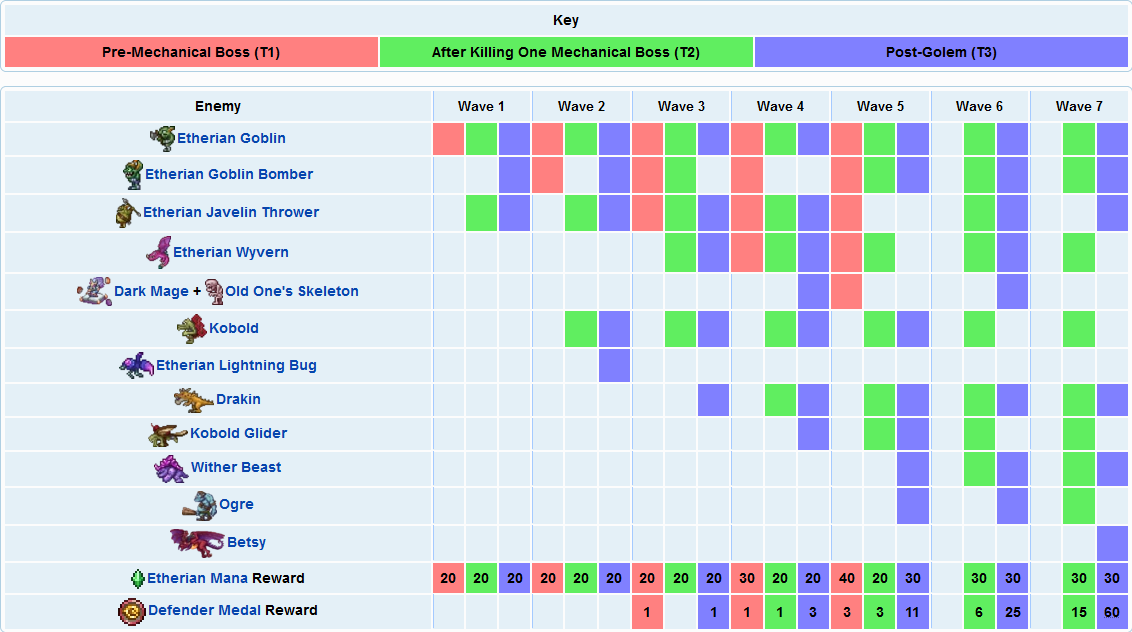Open the Dark Mage link
Screen dimensions: 1132x632
(151, 291)
